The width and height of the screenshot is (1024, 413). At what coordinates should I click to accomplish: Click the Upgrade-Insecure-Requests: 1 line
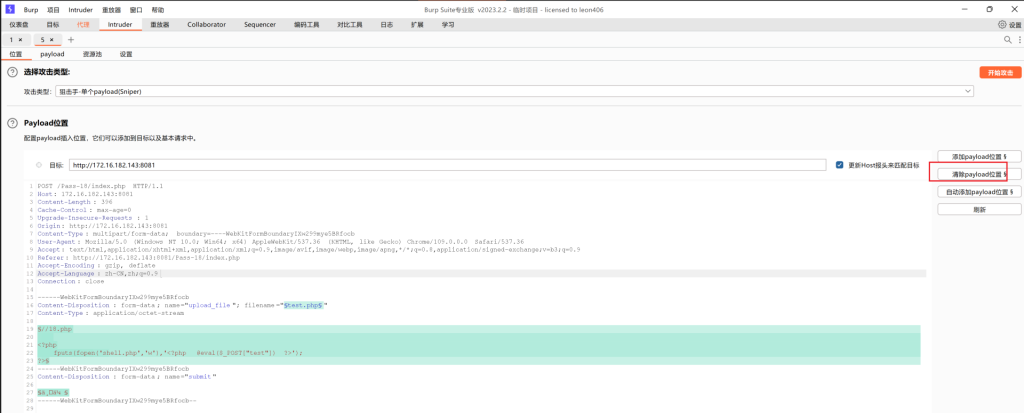(93, 218)
